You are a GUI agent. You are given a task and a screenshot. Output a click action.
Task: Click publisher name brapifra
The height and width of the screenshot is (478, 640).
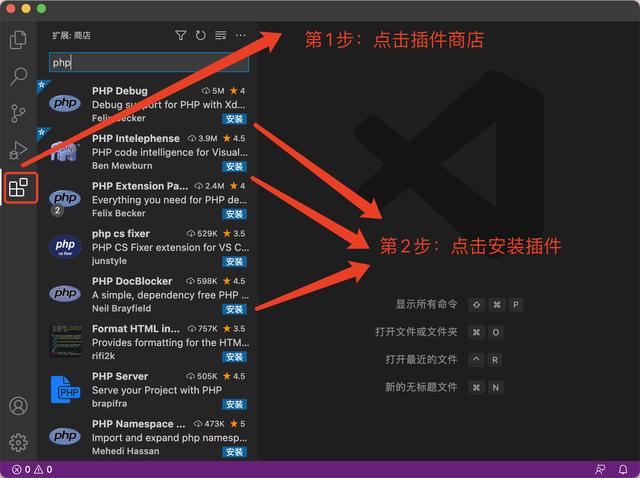point(109,403)
